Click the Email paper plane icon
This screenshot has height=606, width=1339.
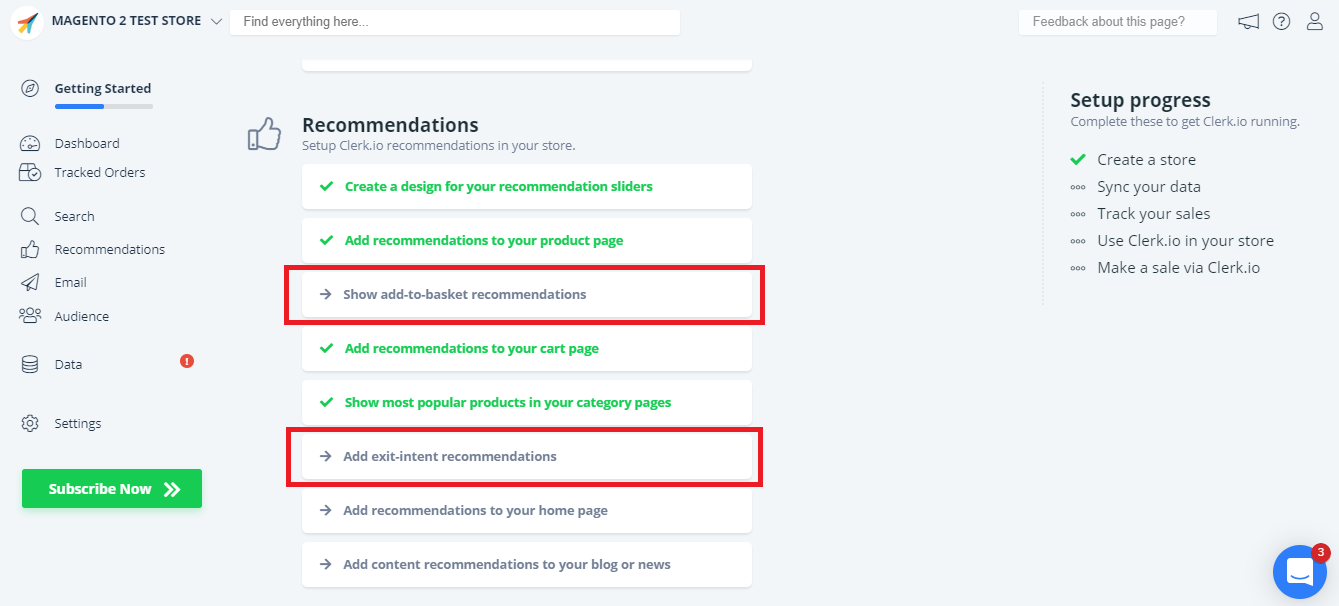(x=30, y=283)
